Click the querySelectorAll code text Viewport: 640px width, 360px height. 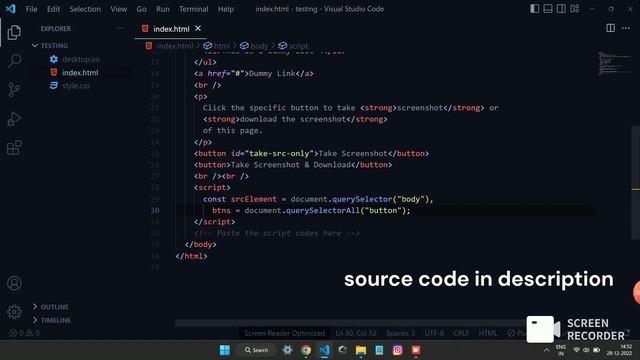tap(323, 210)
